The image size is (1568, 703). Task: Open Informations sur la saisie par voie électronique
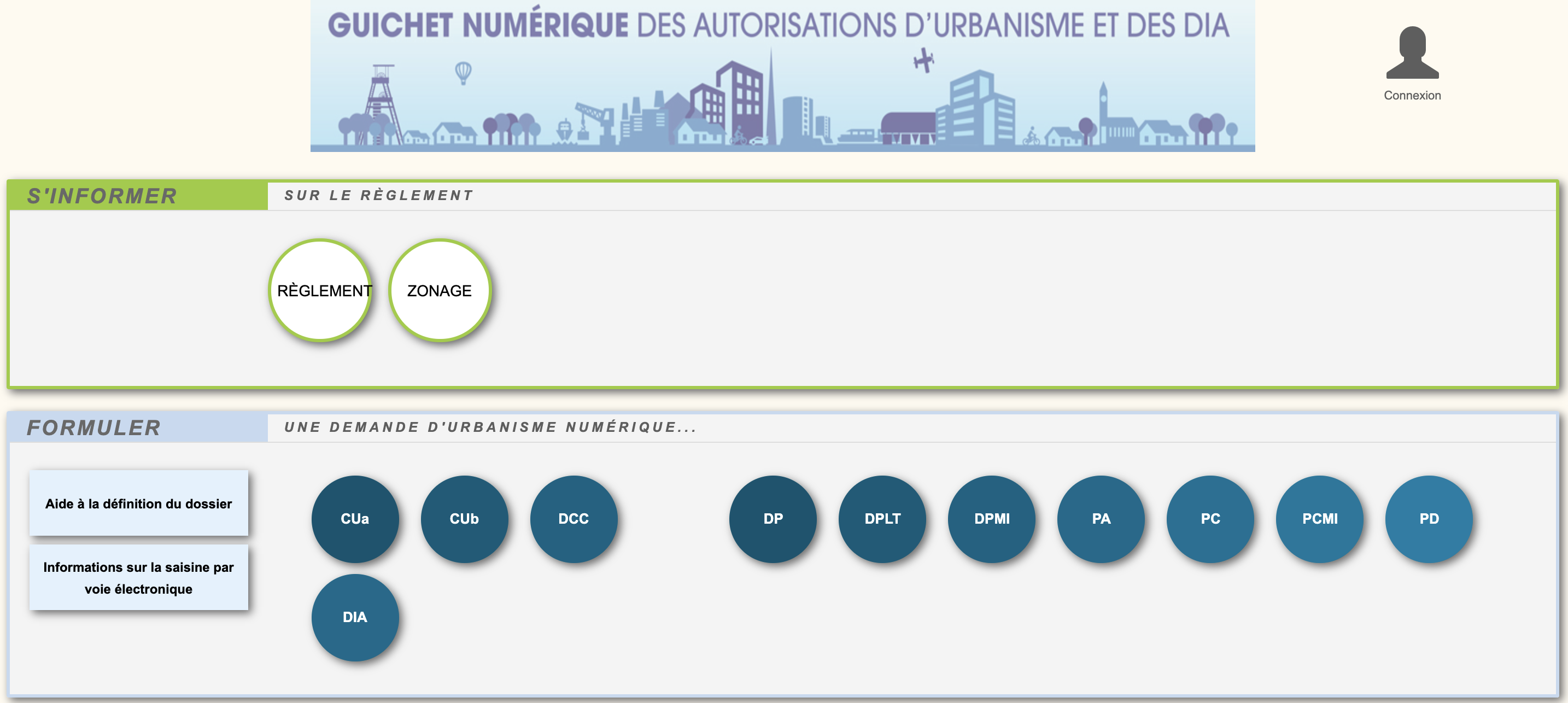click(x=139, y=578)
